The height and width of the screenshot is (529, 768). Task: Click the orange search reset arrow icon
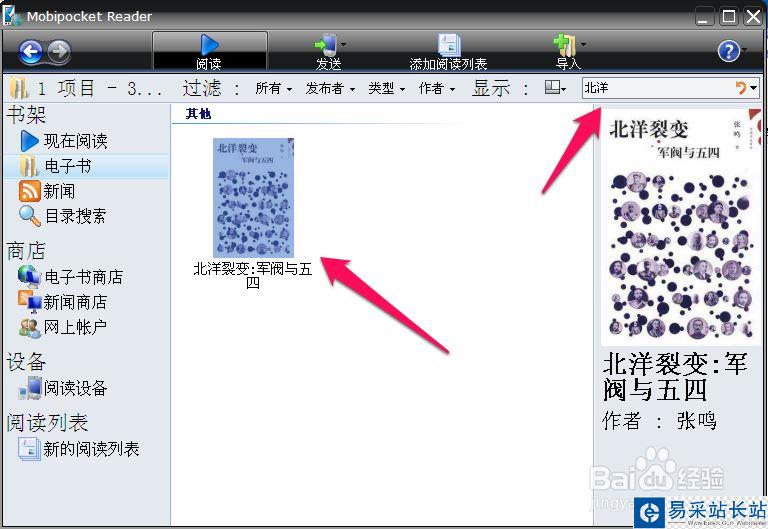point(741,88)
